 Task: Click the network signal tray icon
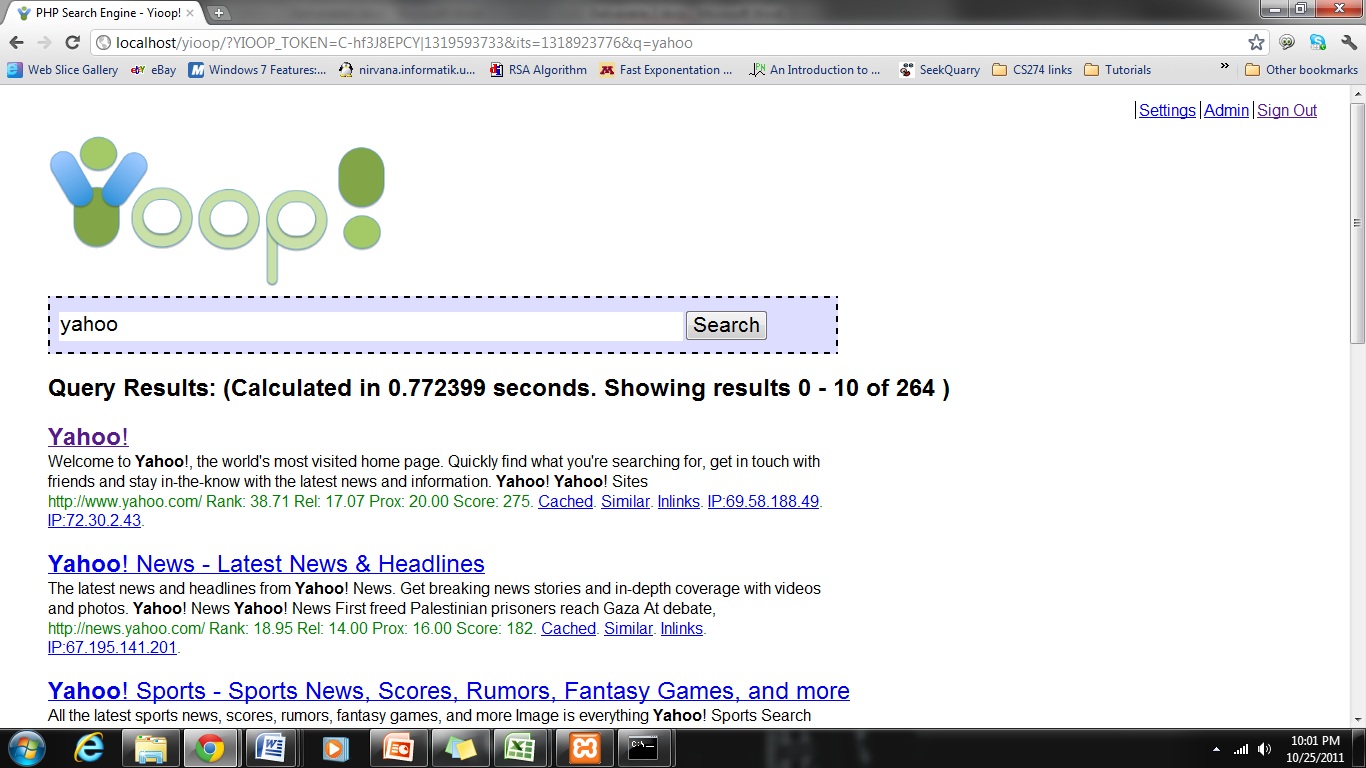click(1241, 749)
